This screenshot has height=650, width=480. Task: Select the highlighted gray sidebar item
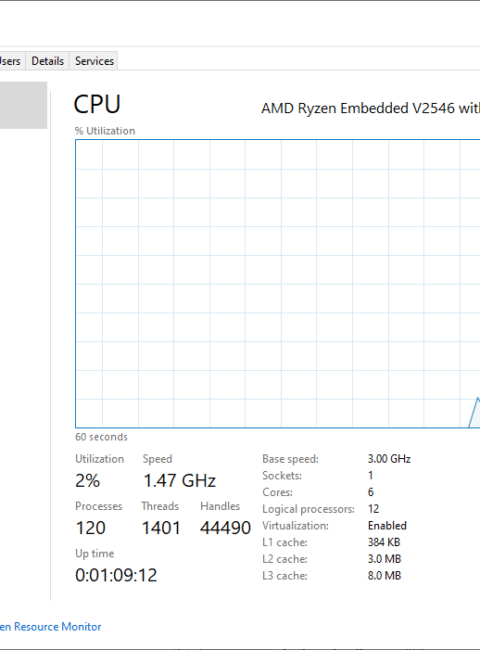click(23, 105)
